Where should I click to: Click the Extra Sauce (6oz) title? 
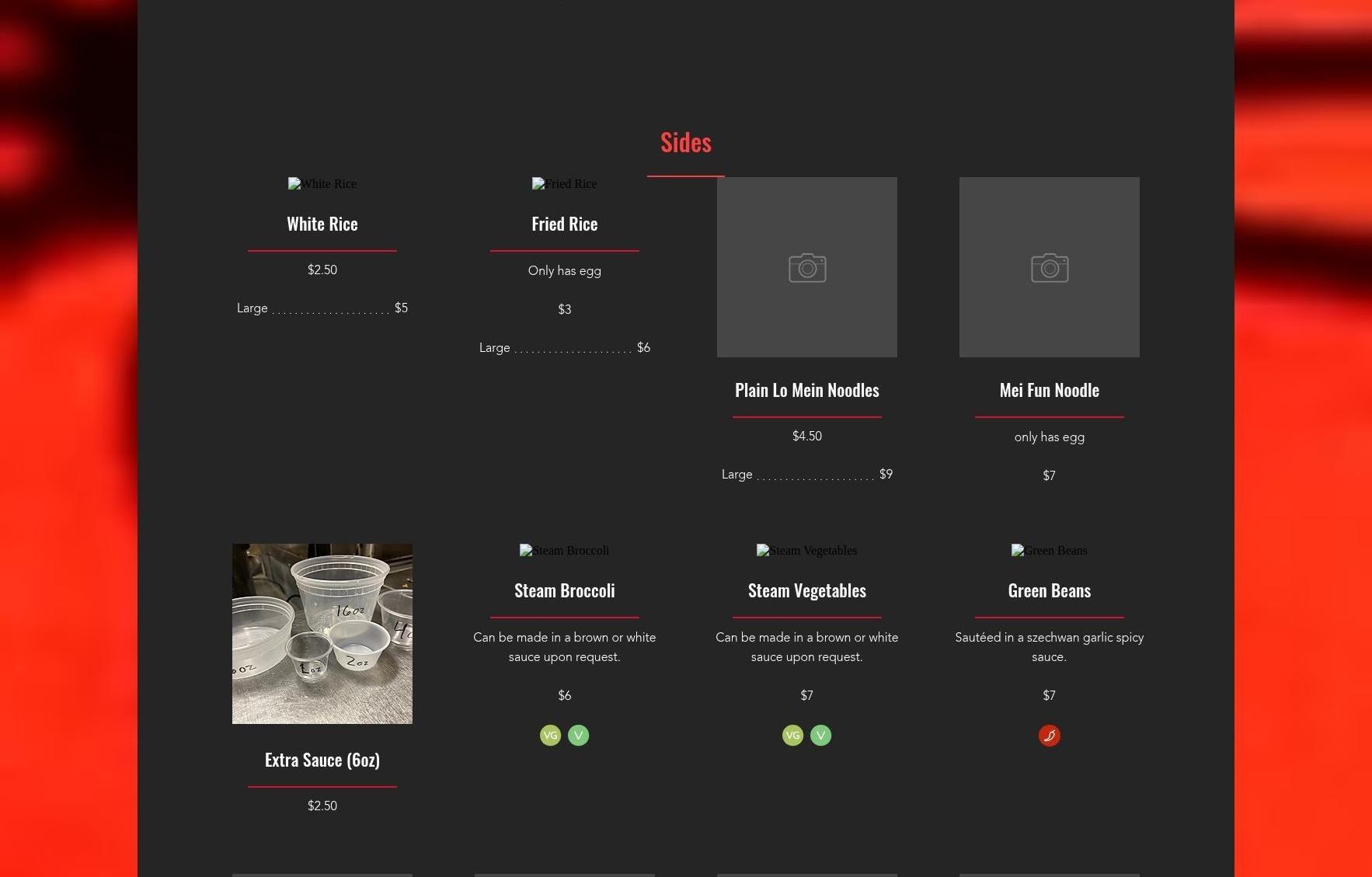[x=322, y=760]
